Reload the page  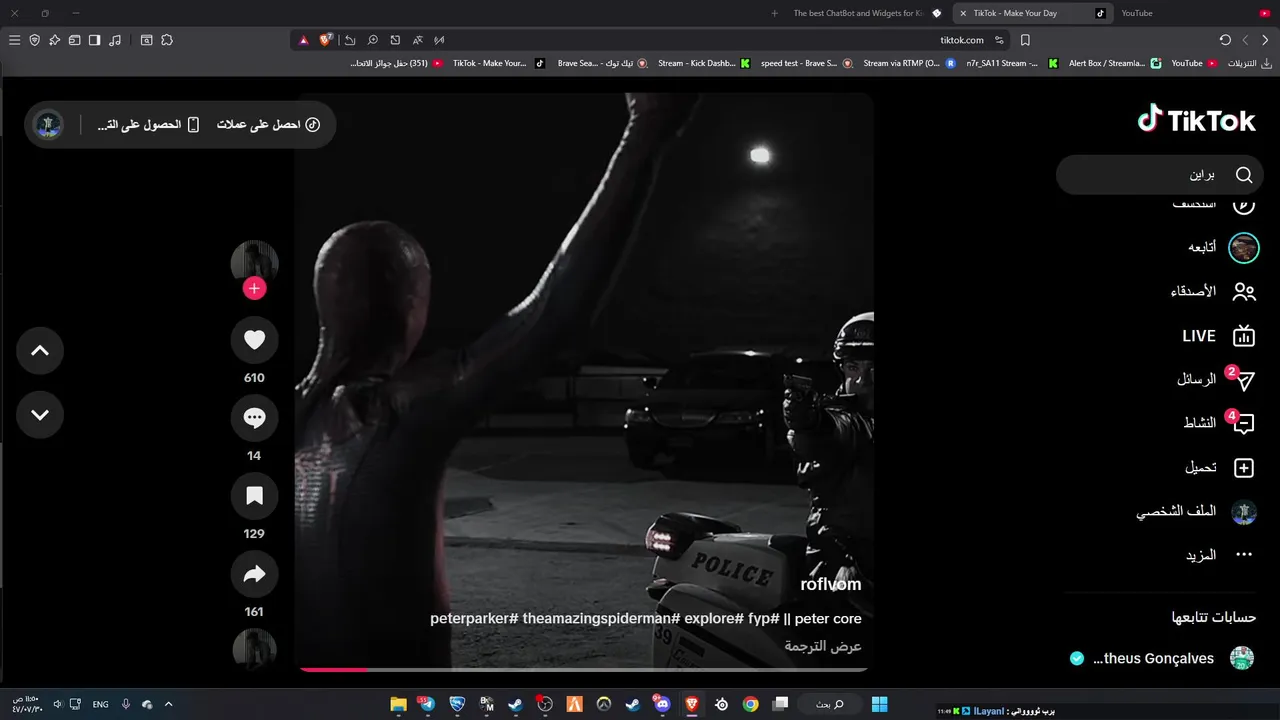1225,40
